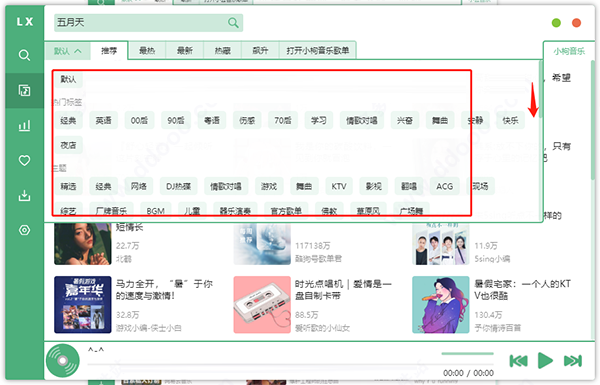The width and height of the screenshot is (600, 385).
Task: Skip to the previous track
Action: coord(518,361)
